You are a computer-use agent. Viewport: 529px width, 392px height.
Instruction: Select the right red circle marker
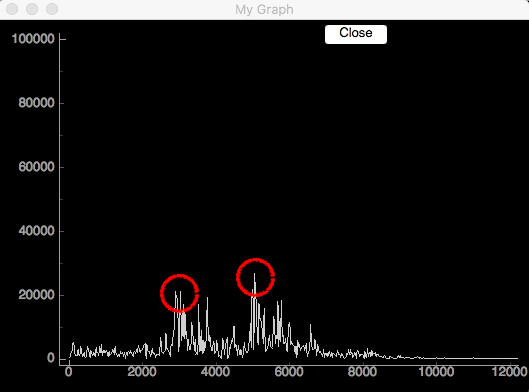click(255, 277)
